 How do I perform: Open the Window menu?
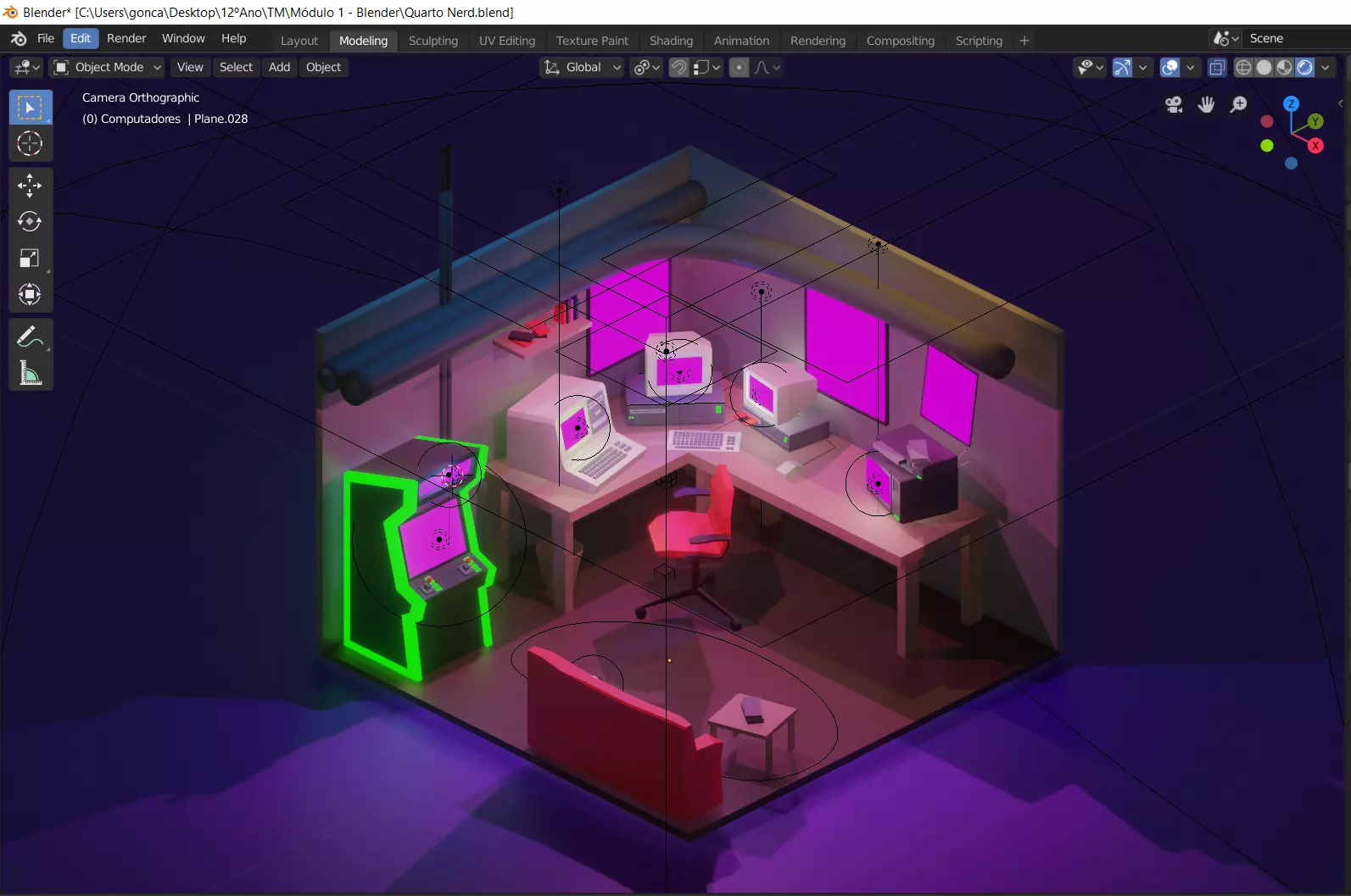pyautogui.click(x=183, y=39)
